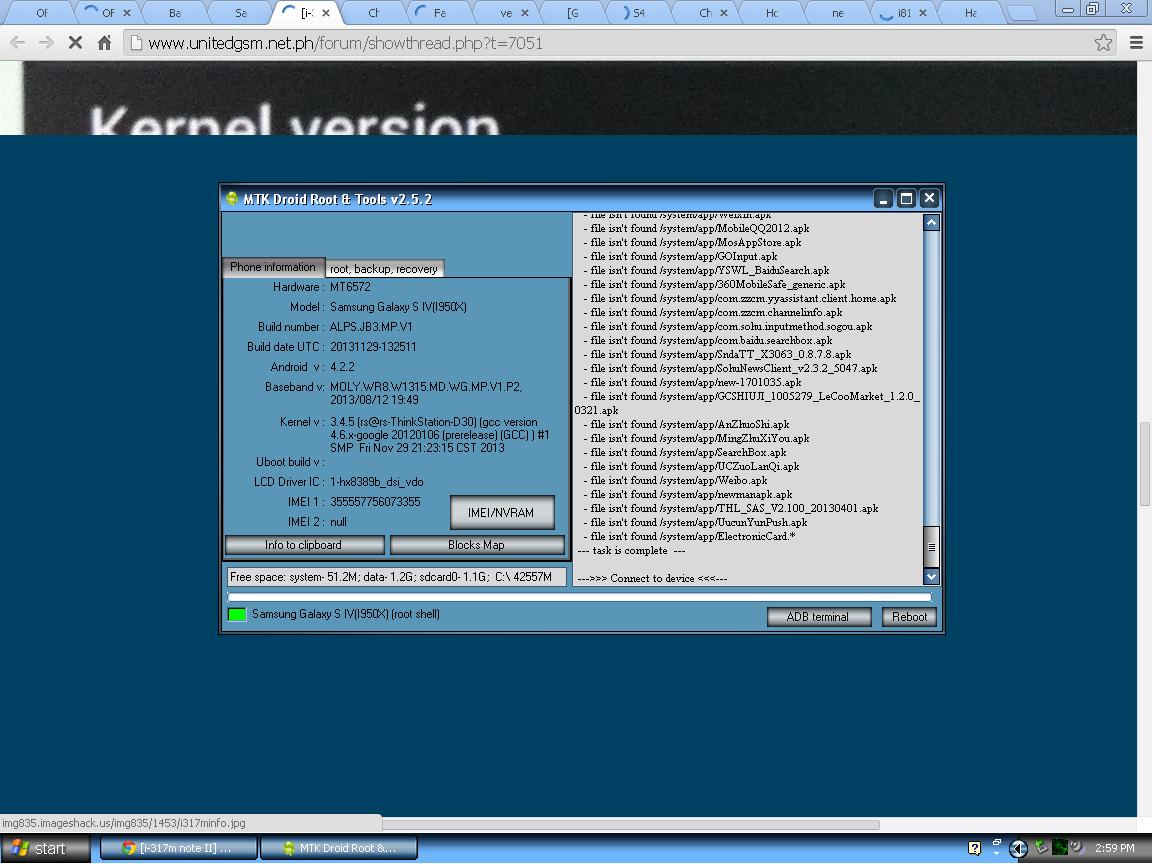This screenshot has height=864, width=1152.
Task: Switch to the 'Hc' browser tab
Action: (771, 12)
